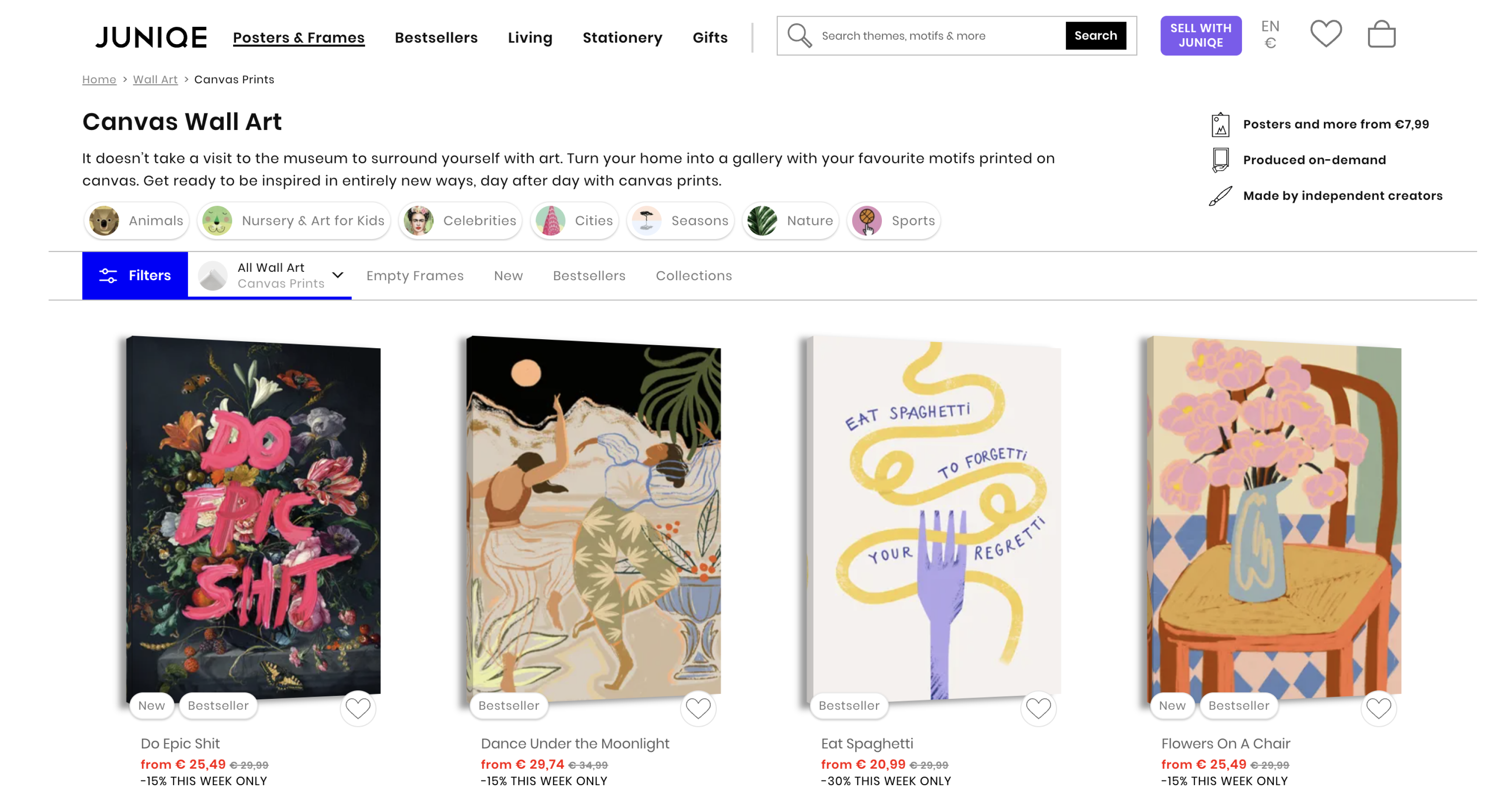Favorite Dance Under the Moonlight canvas
The width and height of the screenshot is (1512, 805).
point(698,708)
